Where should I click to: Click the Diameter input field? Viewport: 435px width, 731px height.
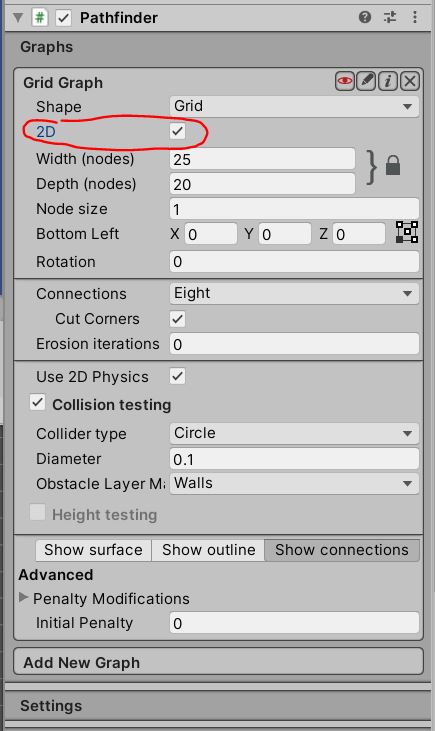tap(294, 460)
